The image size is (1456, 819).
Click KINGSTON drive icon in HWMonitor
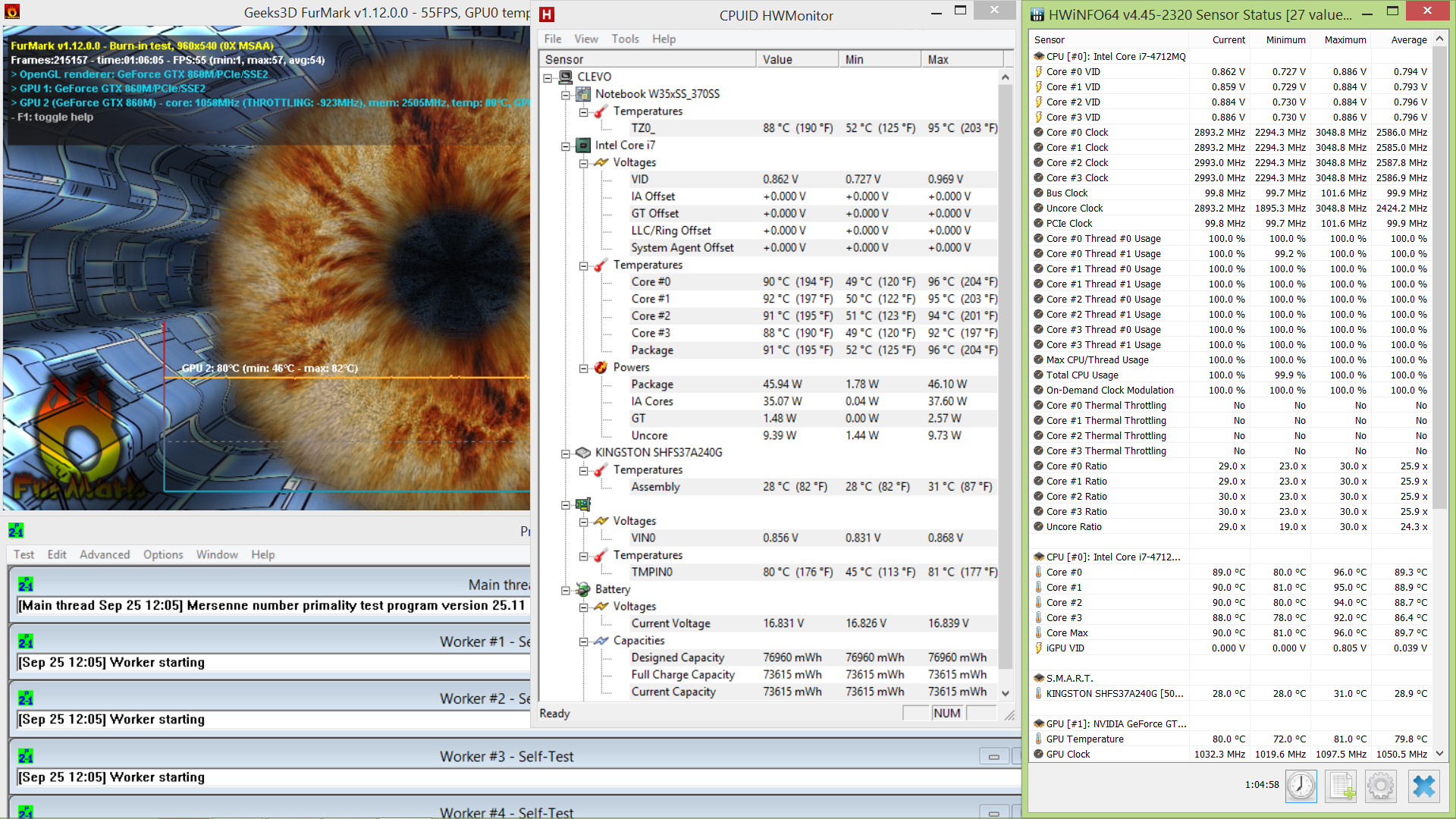pyautogui.click(x=583, y=453)
